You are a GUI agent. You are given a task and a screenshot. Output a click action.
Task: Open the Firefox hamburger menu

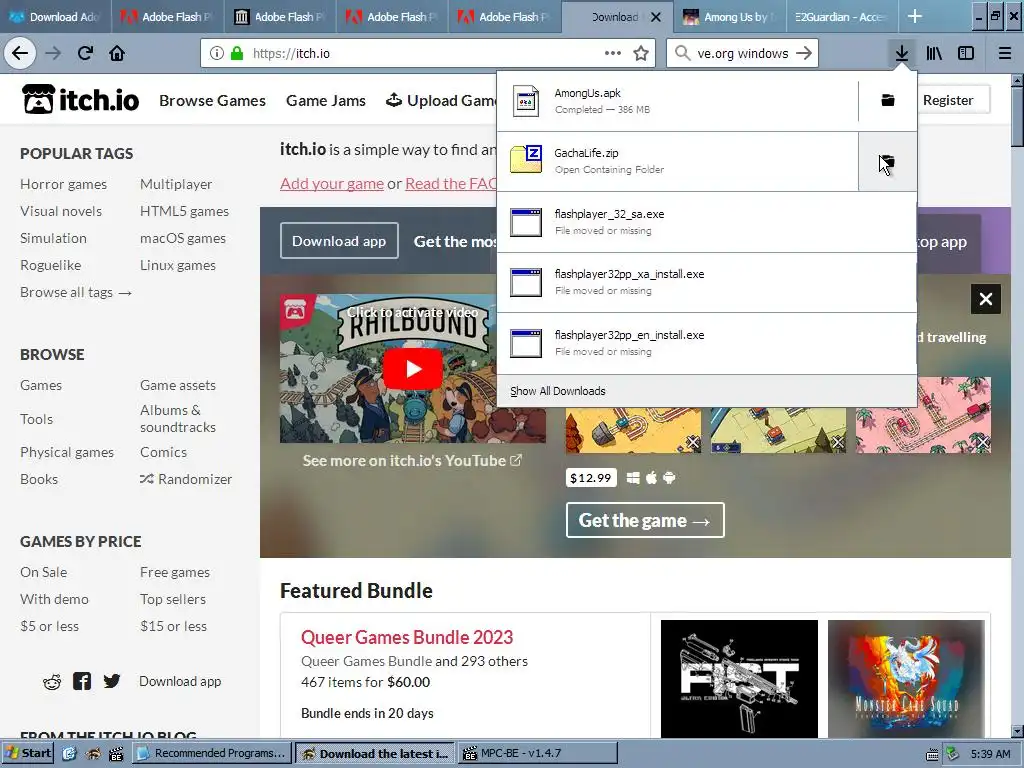tap(1004, 54)
